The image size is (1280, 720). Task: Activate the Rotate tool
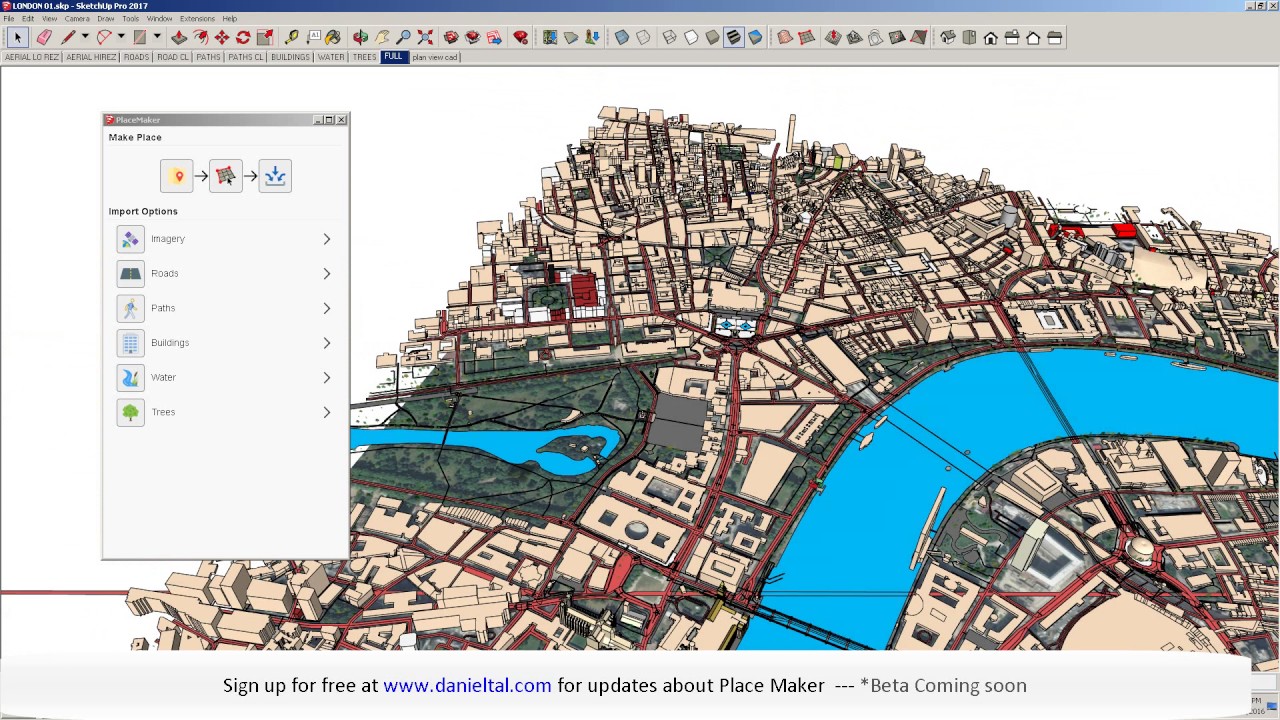coord(243,37)
